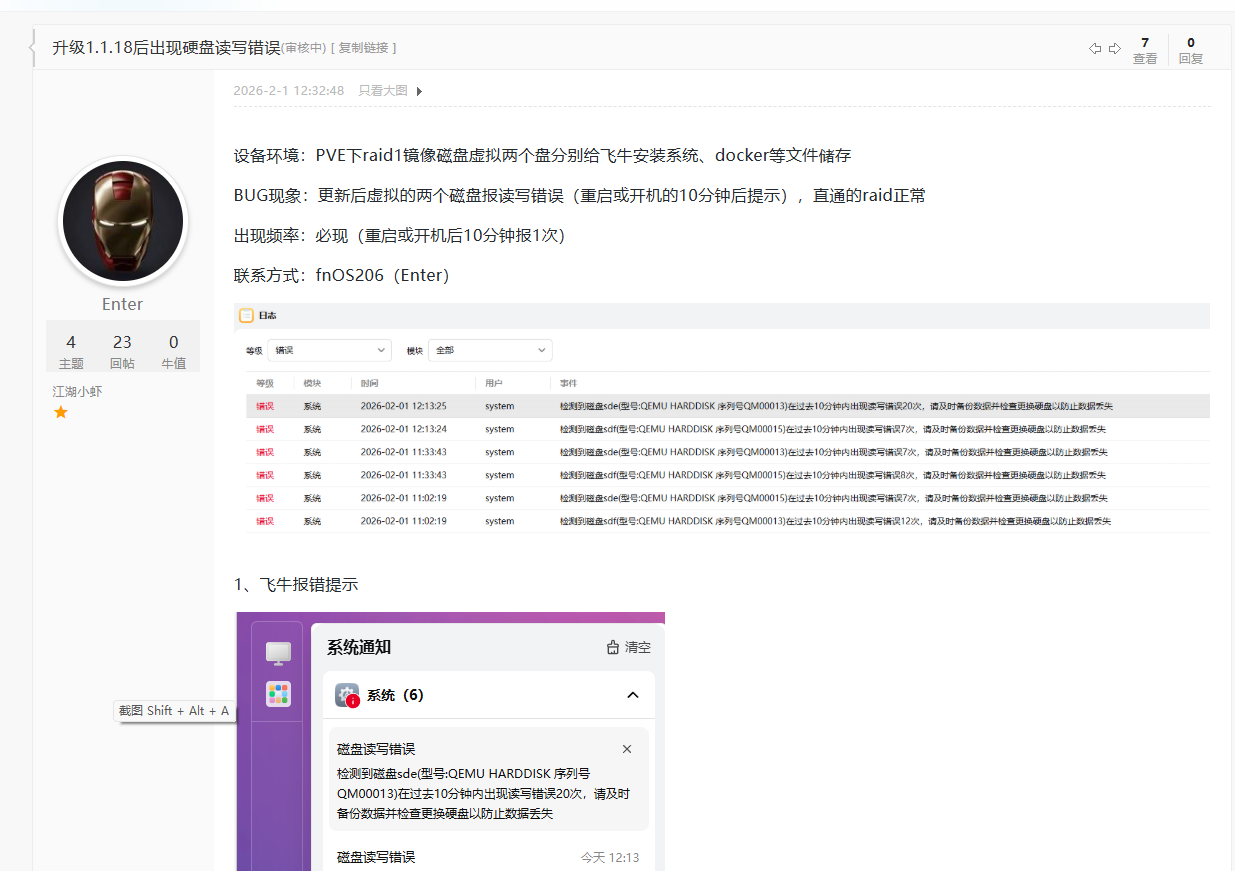Open username Enter profile link
This screenshot has height=871, width=1235.
pyautogui.click(x=122, y=304)
